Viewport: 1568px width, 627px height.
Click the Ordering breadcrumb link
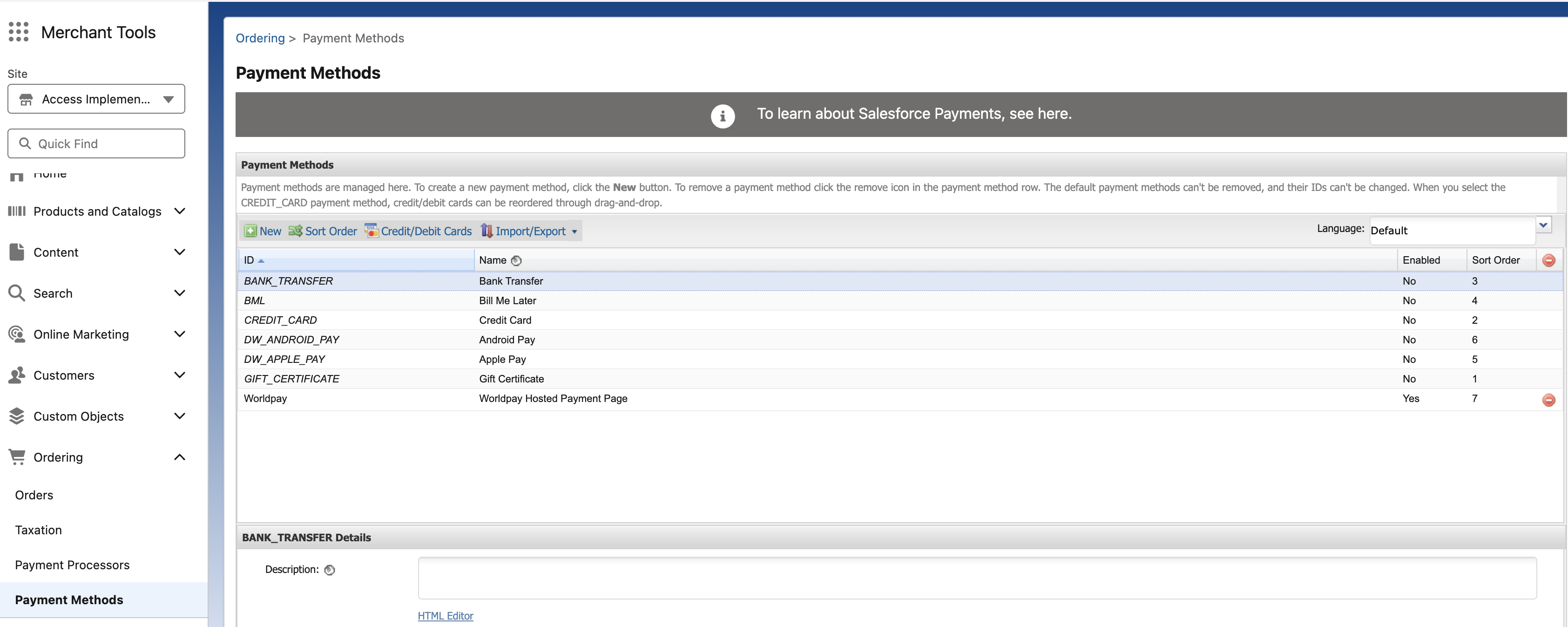[260, 38]
